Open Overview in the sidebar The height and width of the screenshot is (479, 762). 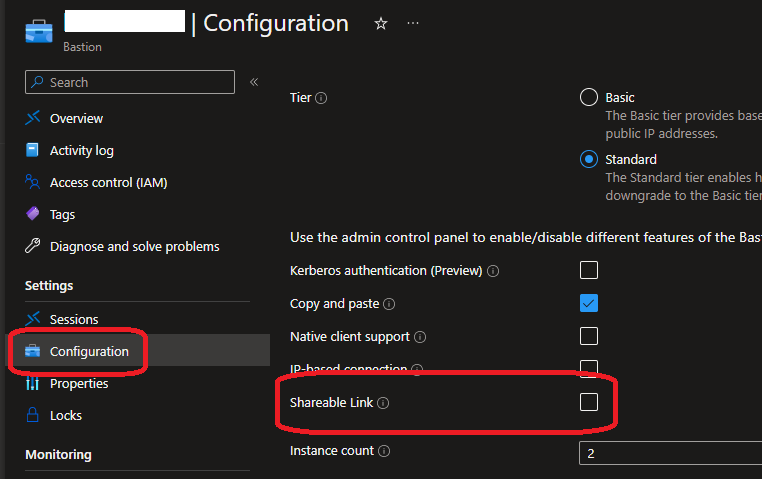pyautogui.click(x=76, y=118)
